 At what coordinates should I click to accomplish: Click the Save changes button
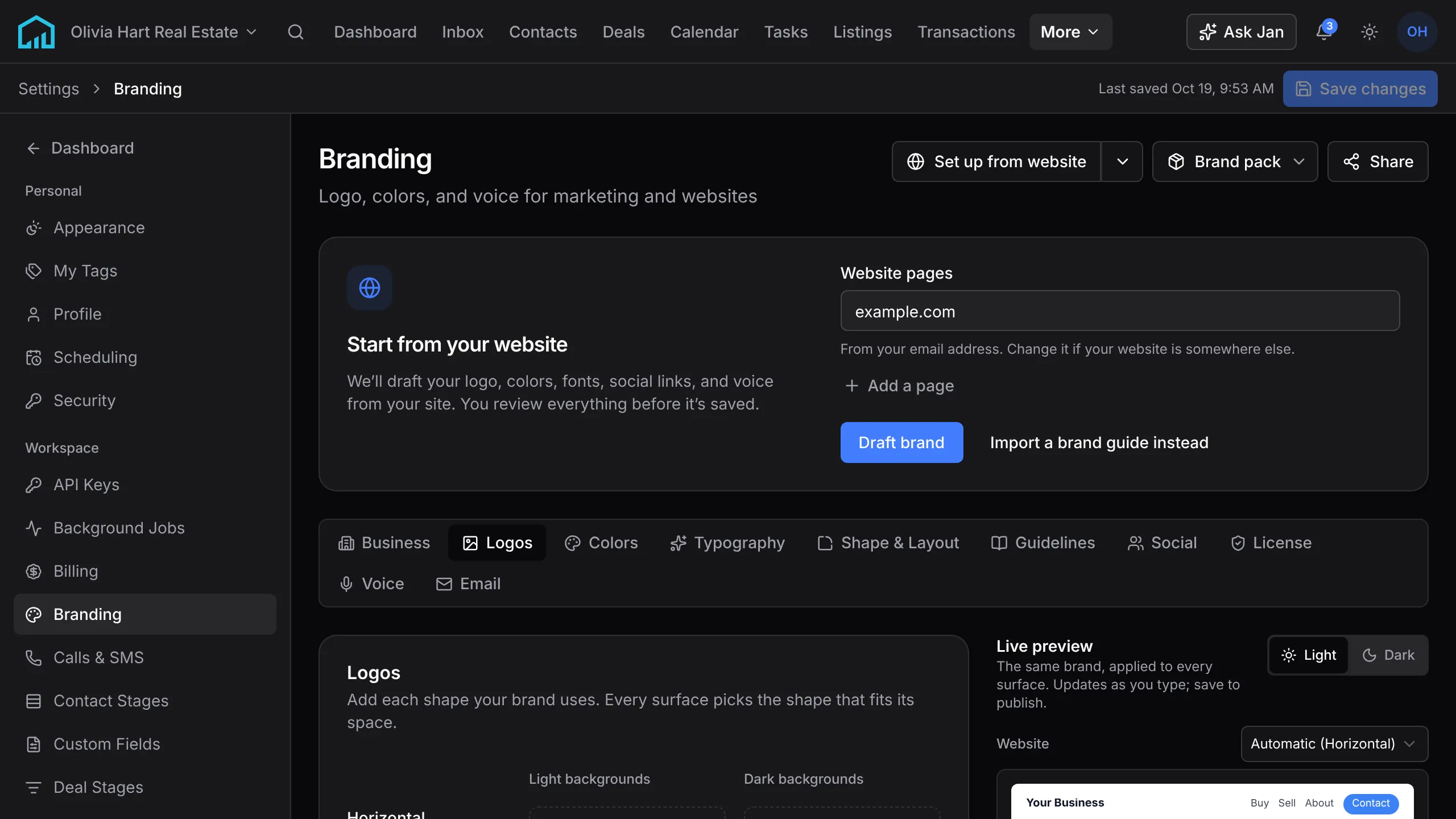pos(1360,89)
